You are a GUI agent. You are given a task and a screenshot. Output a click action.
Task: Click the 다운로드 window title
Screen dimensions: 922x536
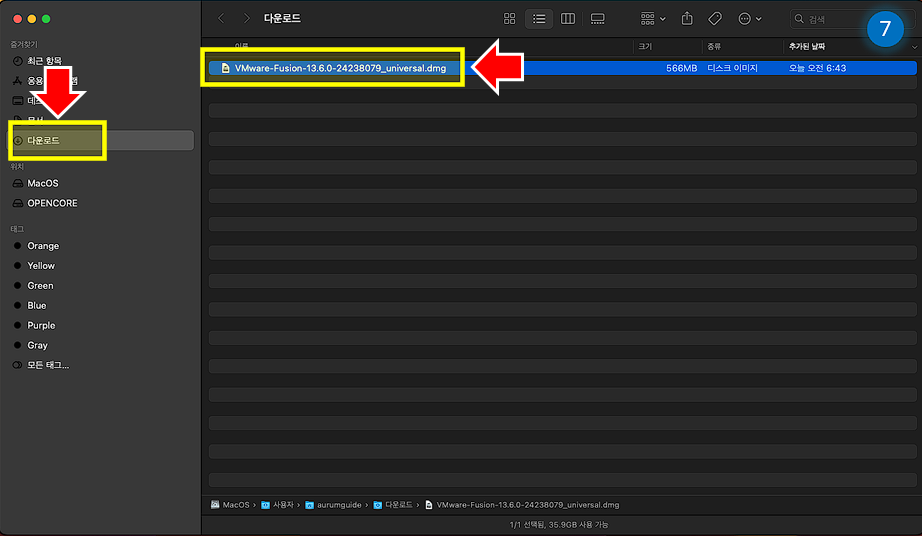(282, 19)
